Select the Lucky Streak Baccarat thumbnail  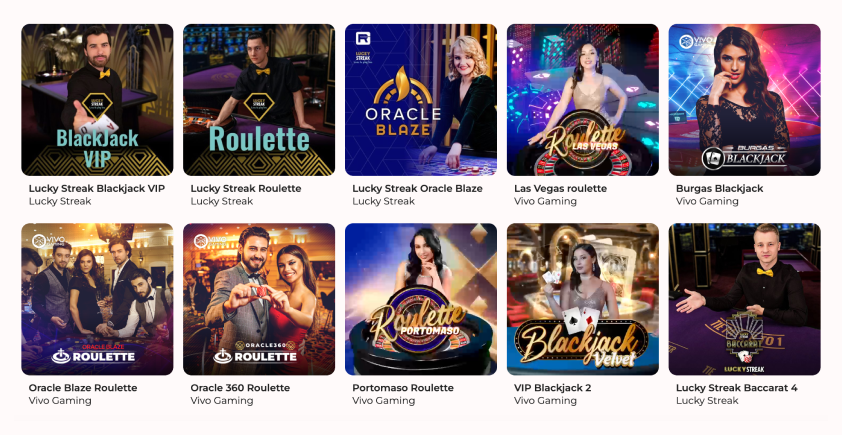tap(744, 299)
